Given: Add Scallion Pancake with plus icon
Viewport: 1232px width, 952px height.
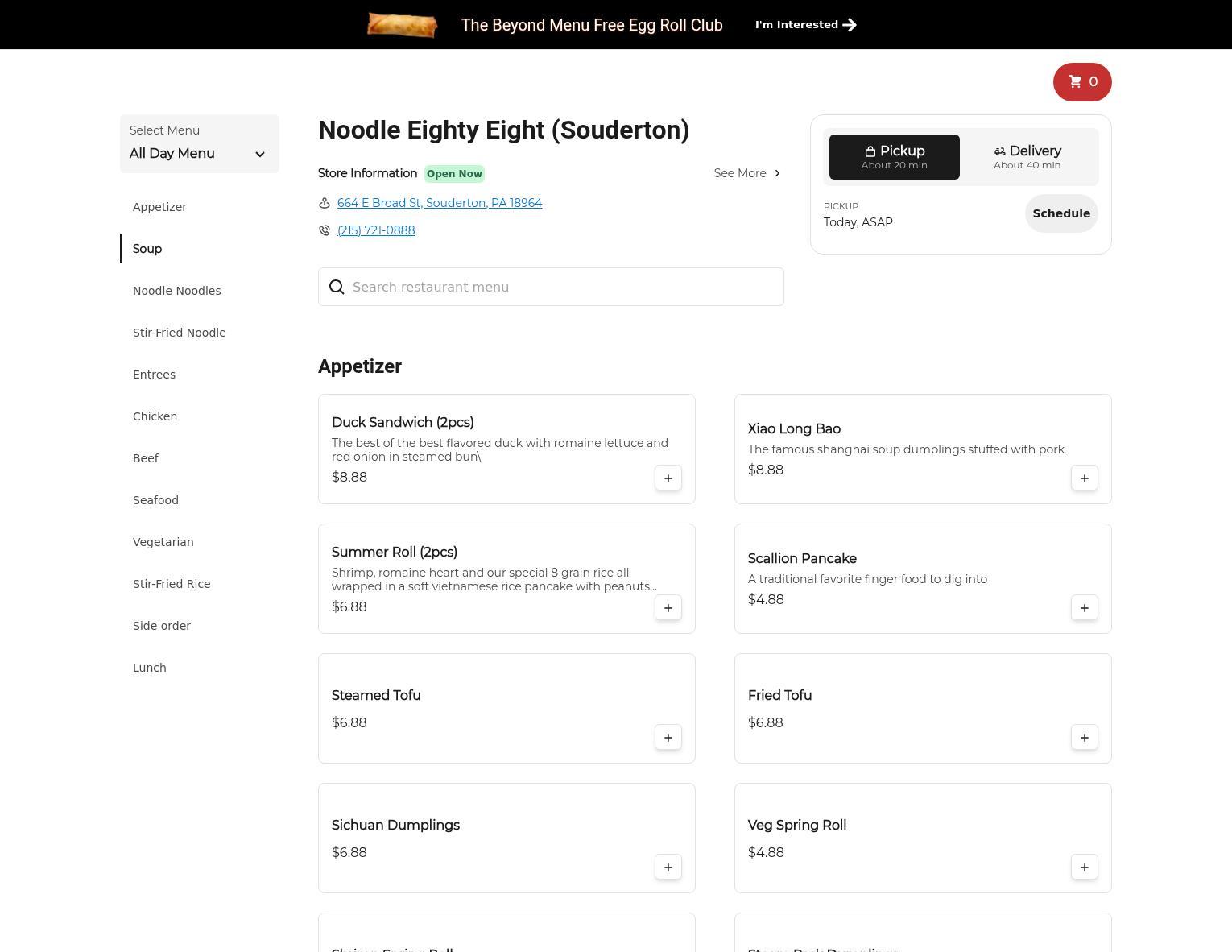Looking at the screenshot, I should (1084, 608).
